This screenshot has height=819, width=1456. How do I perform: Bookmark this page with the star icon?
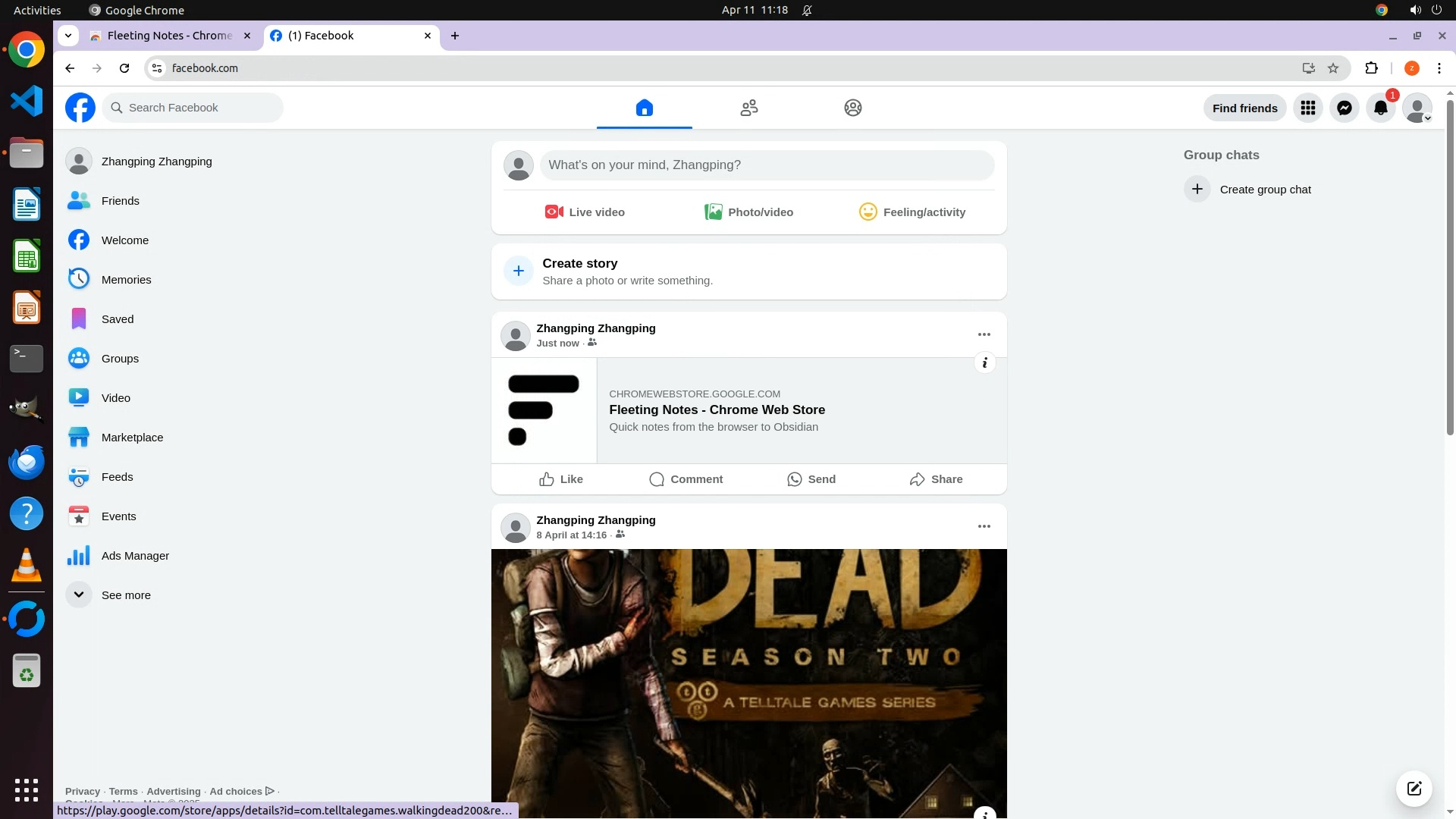click(1333, 68)
